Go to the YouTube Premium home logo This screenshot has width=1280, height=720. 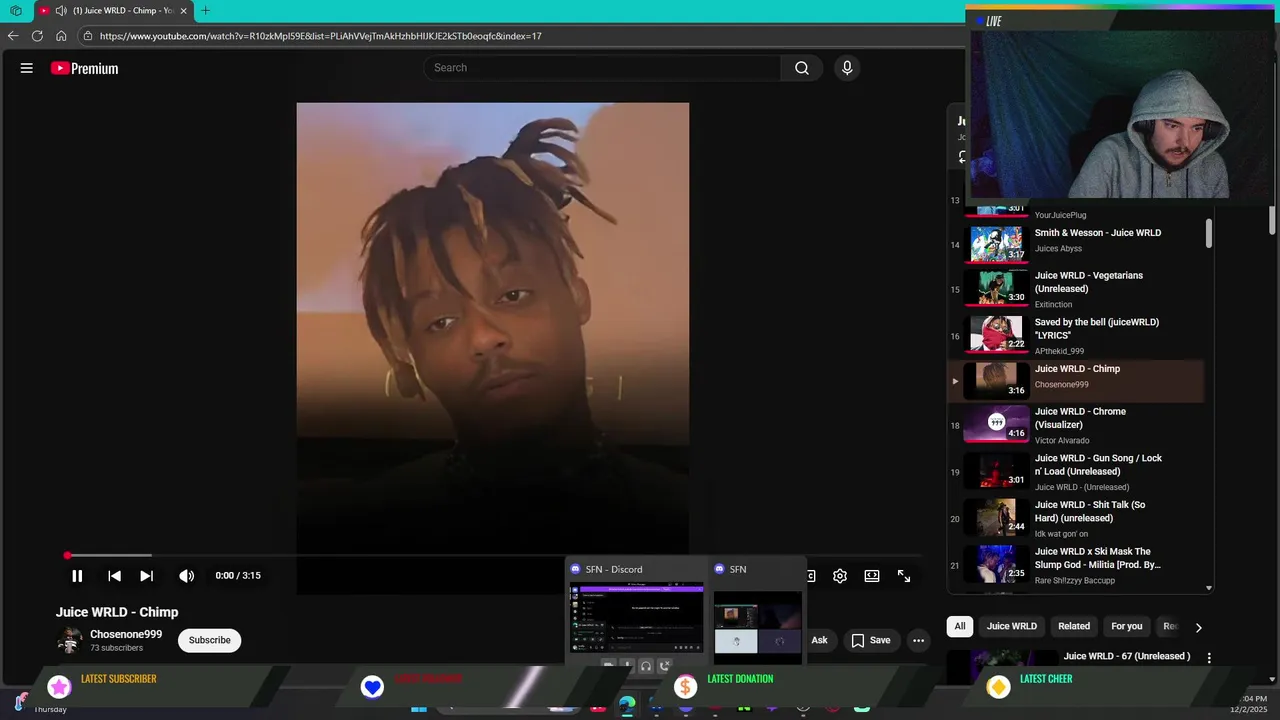[85, 68]
